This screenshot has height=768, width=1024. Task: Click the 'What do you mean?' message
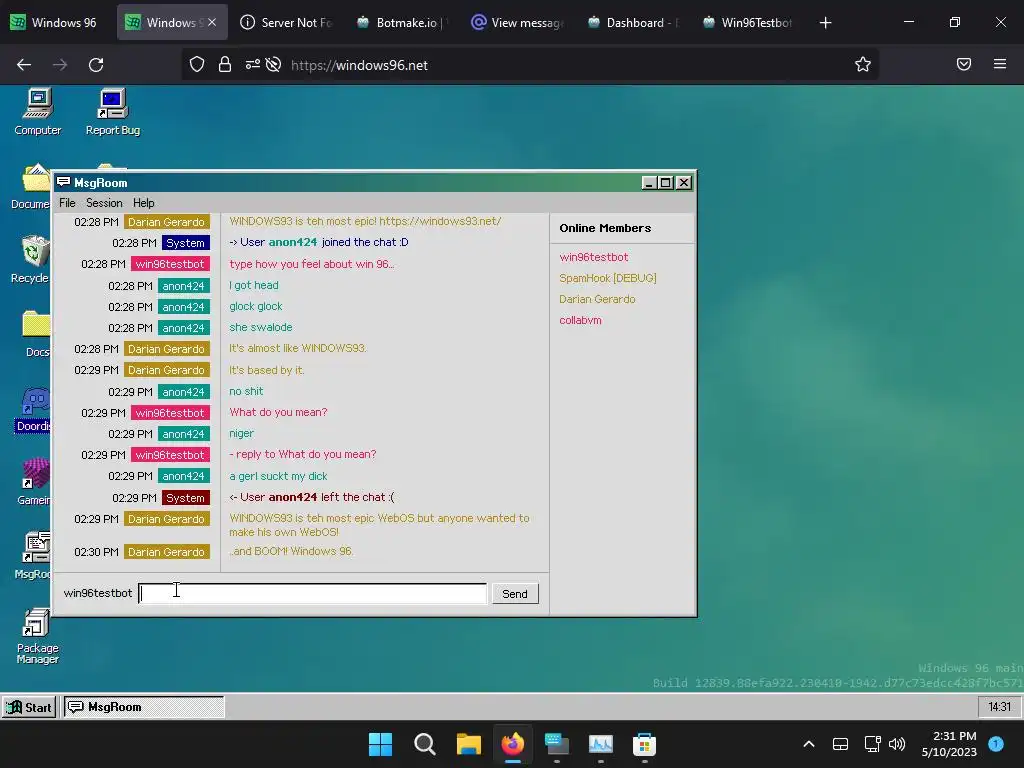coord(278,412)
